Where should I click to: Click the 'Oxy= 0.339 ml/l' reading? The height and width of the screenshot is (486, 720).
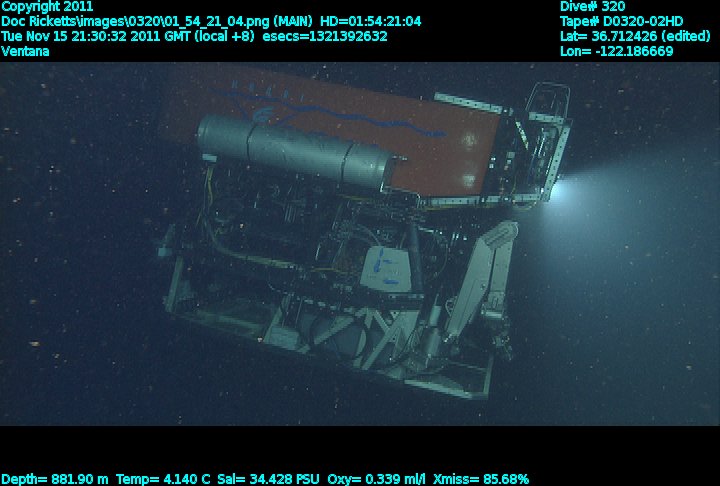click(x=377, y=479)
